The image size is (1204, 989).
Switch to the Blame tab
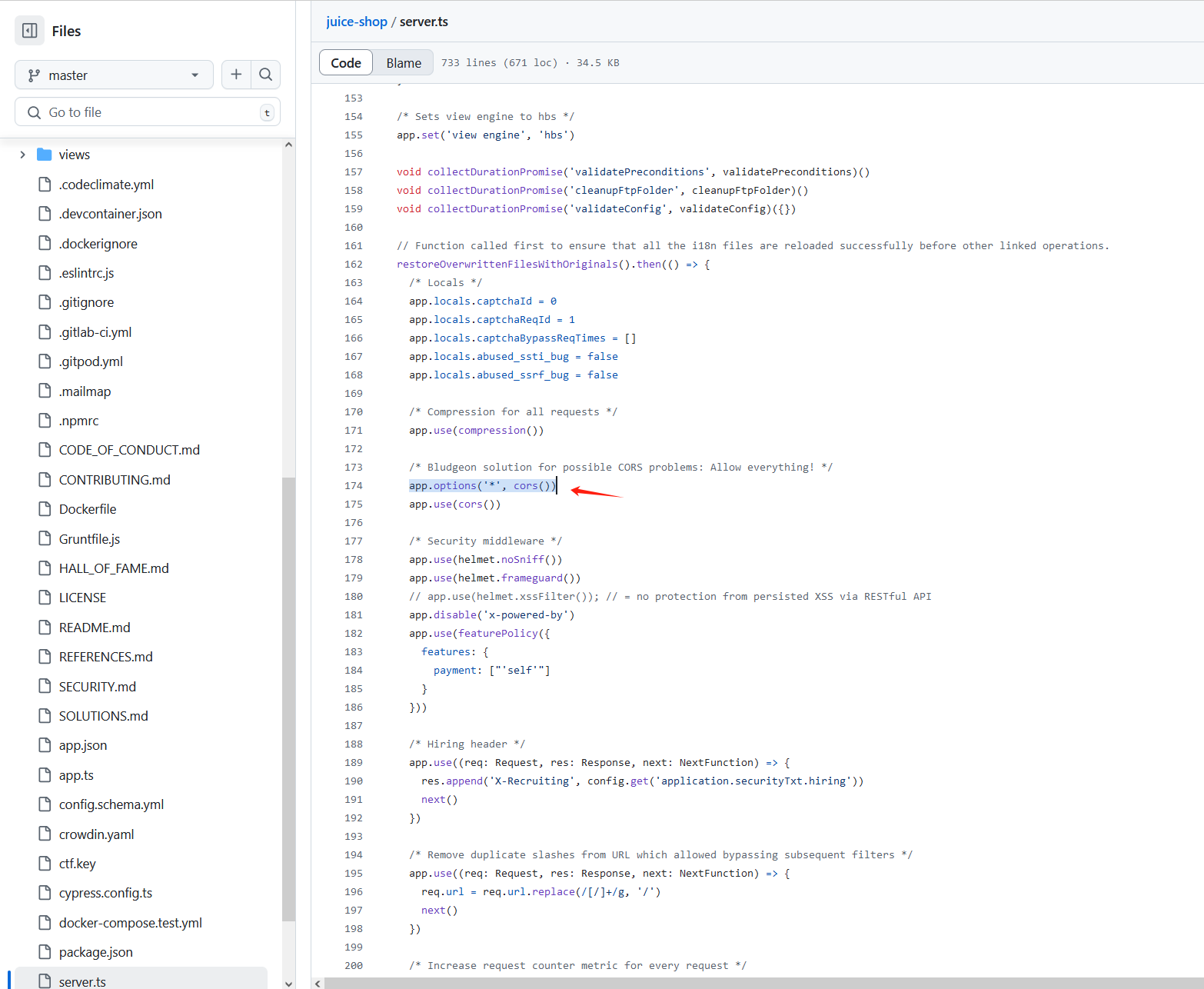(x=404, y=63)
